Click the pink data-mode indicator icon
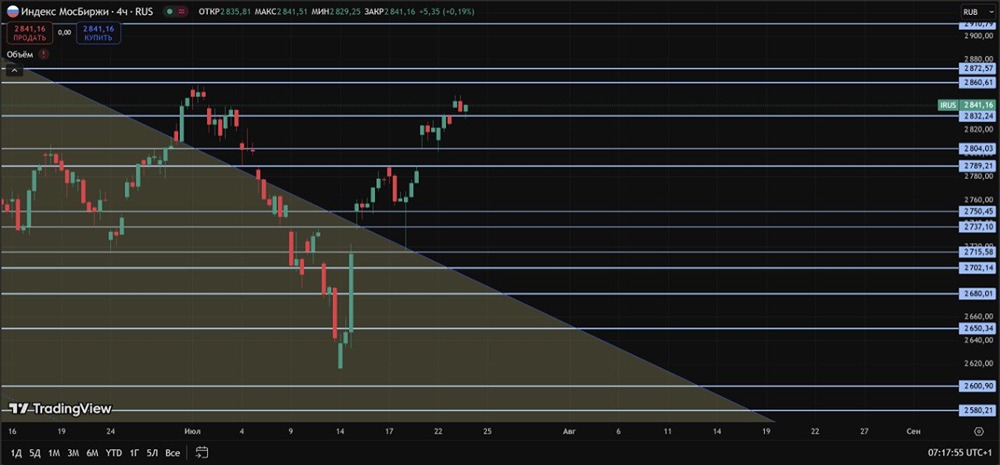The image size is (1000, 465). [x=183, y=11]
